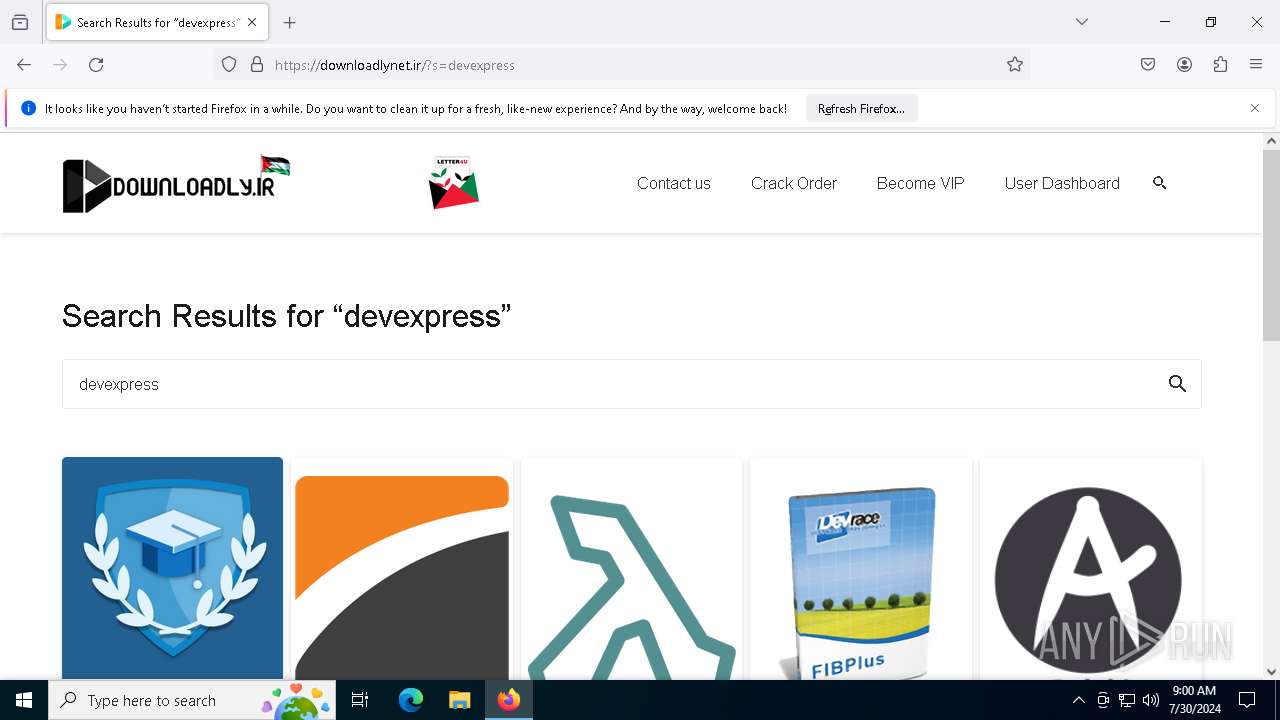Open the Crack Order page

794,183
